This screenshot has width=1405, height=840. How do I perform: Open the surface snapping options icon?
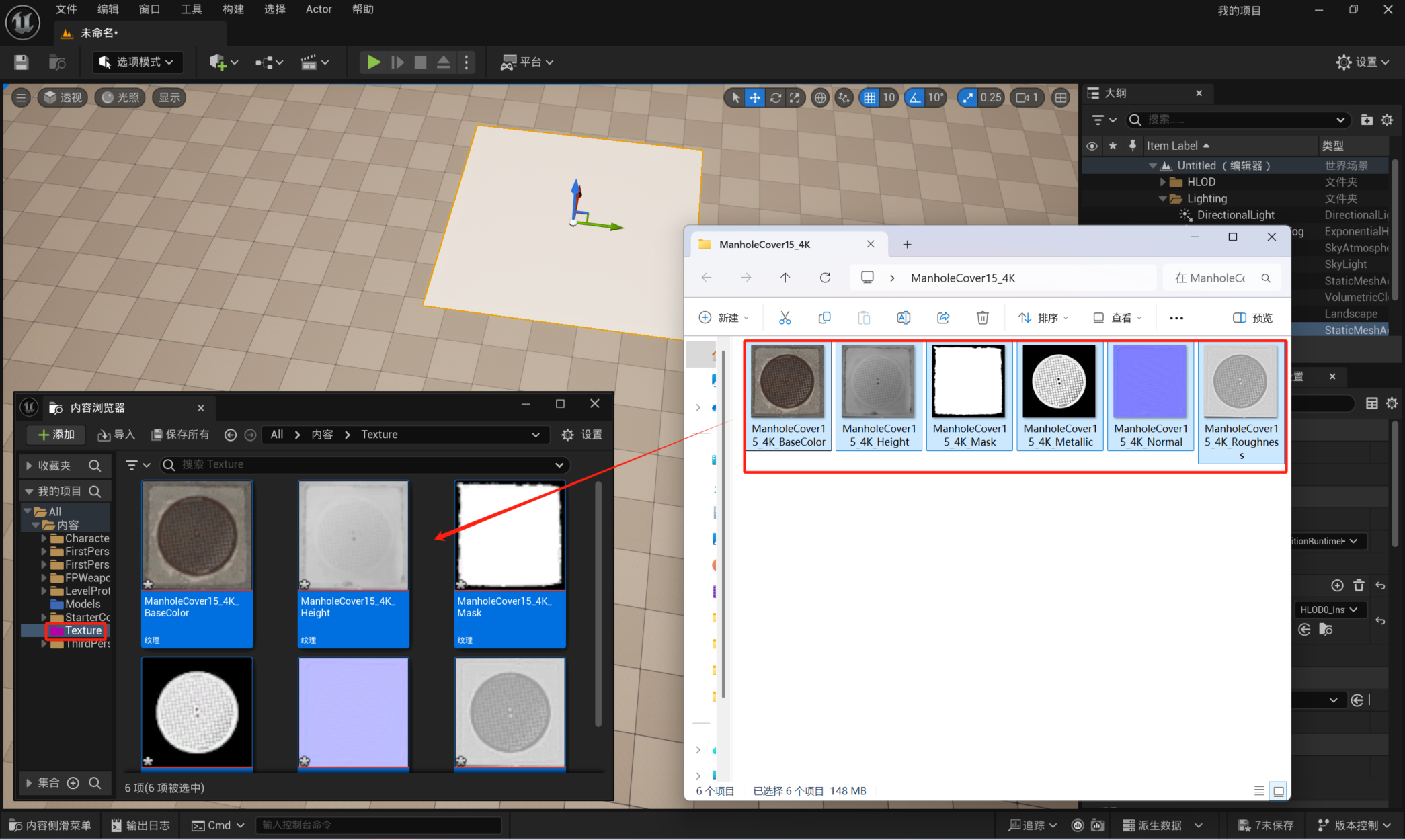(844, 98)
